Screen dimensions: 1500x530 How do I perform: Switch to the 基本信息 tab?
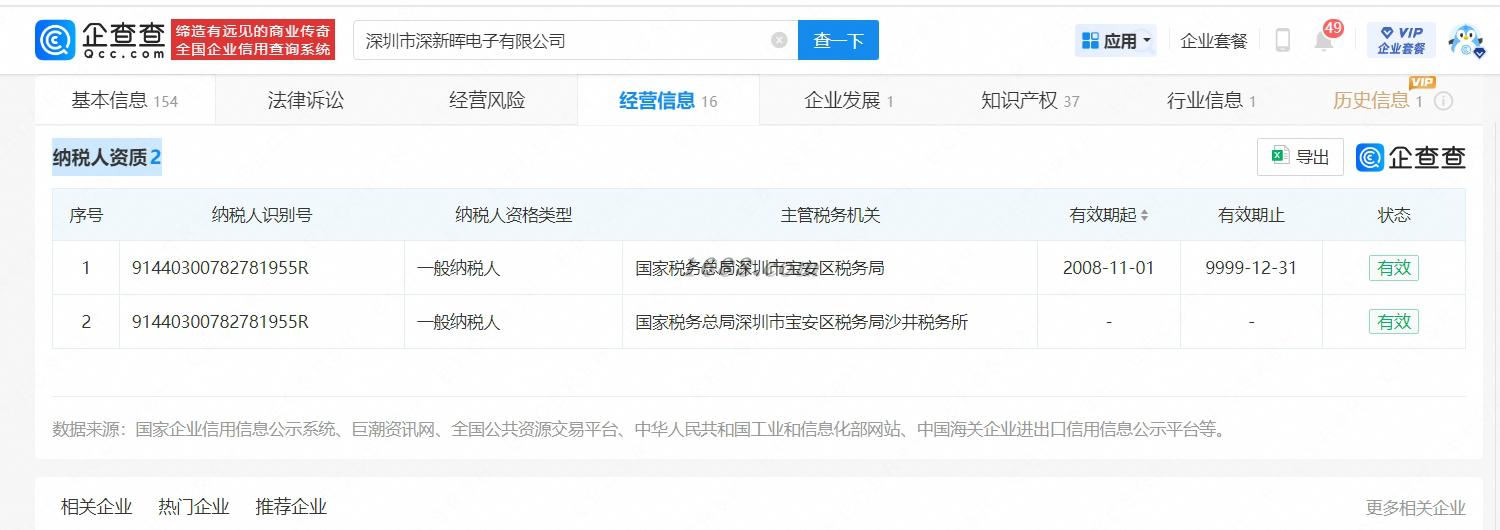(124, 100)
